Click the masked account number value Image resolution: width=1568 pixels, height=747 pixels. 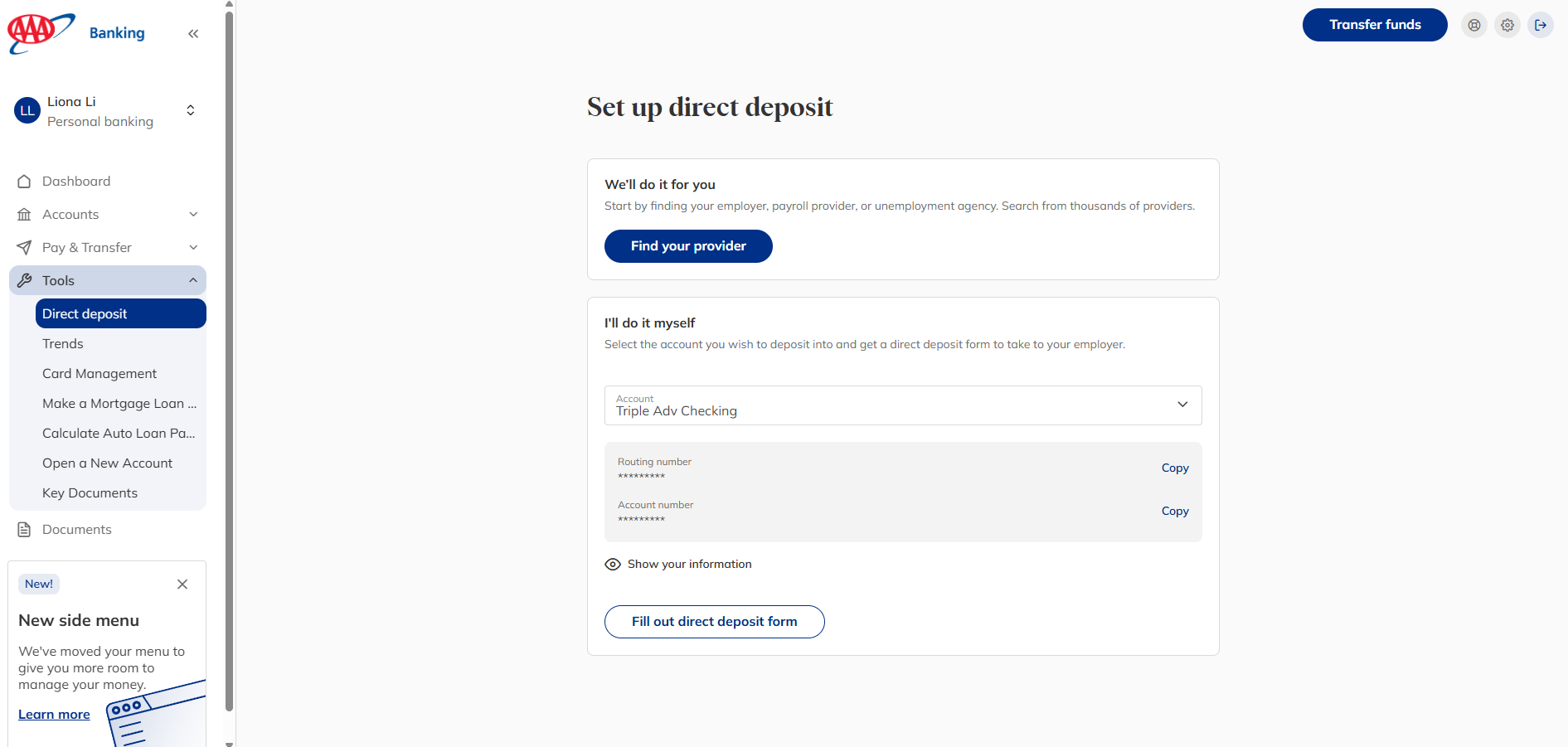coord(641,520)
